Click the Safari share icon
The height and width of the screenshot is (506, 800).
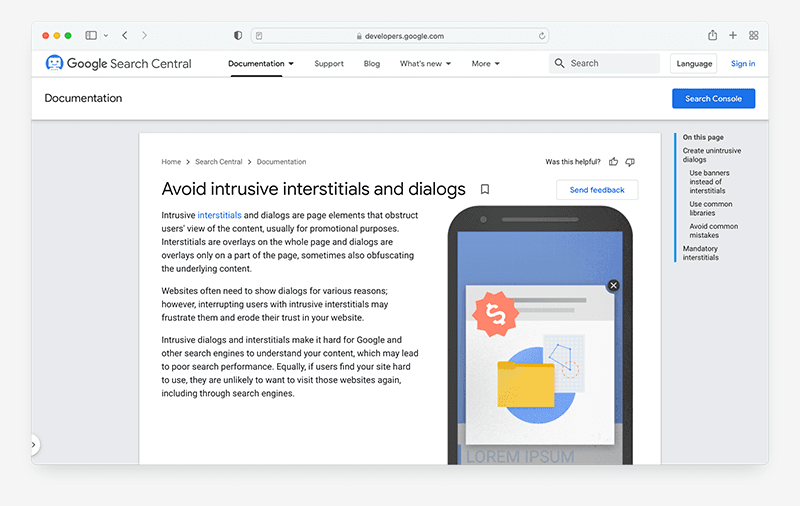tap(713, 35)
